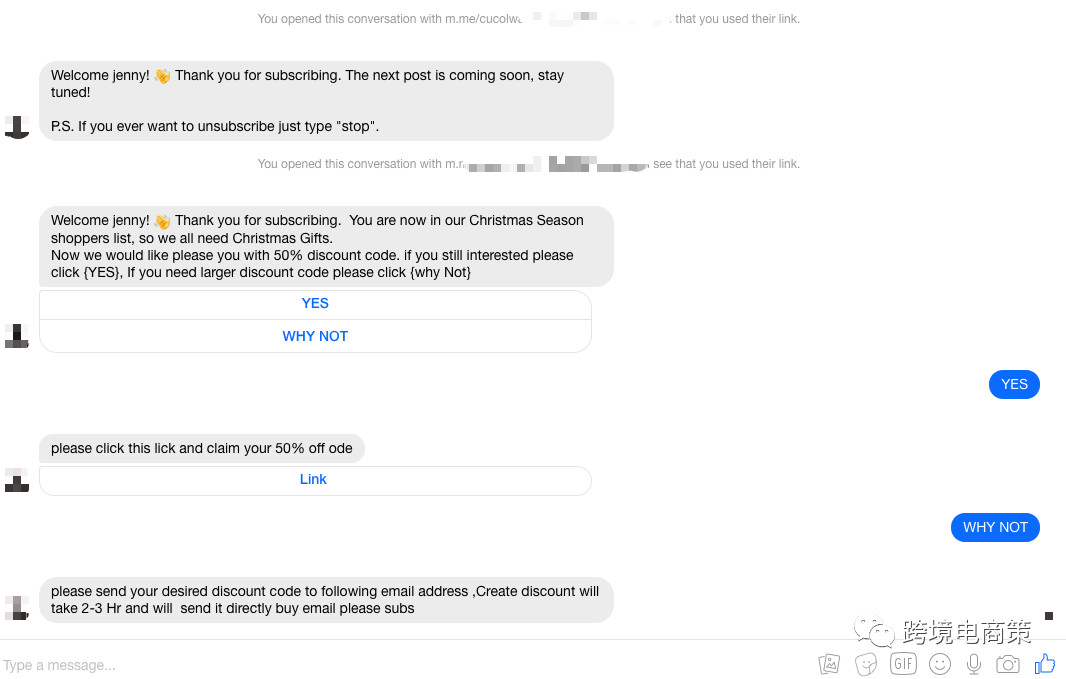The width and height of the screenshot is (1066, 679).
Task: Open the sticker picker icon
Action: pos(866,664)
